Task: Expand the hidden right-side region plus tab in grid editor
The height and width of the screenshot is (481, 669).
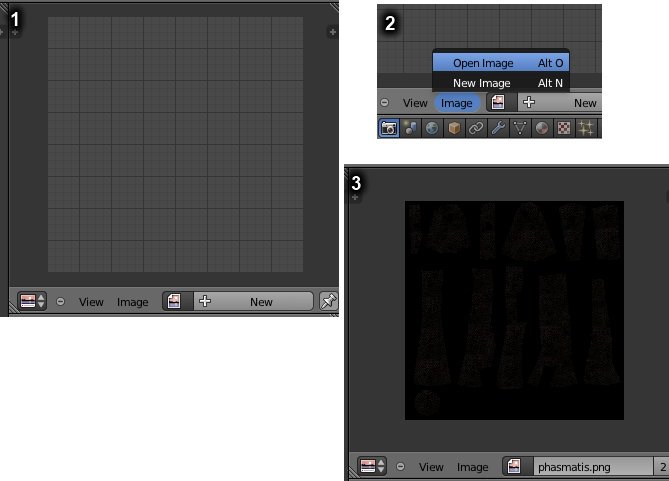Action: pyautogui.click(x=332, y=32)
